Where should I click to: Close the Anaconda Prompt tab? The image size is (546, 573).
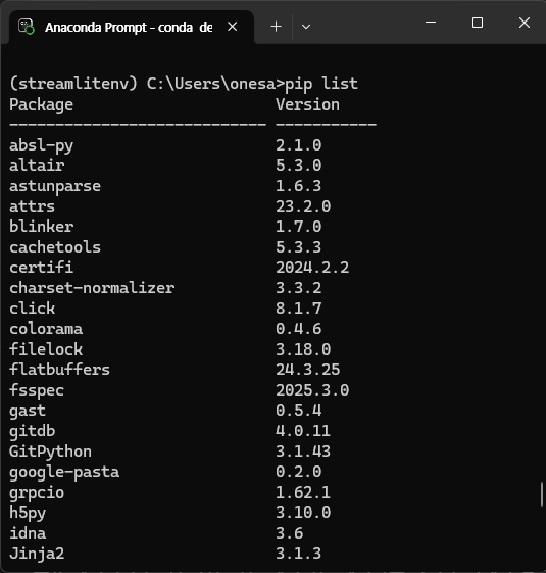(232, 27)
